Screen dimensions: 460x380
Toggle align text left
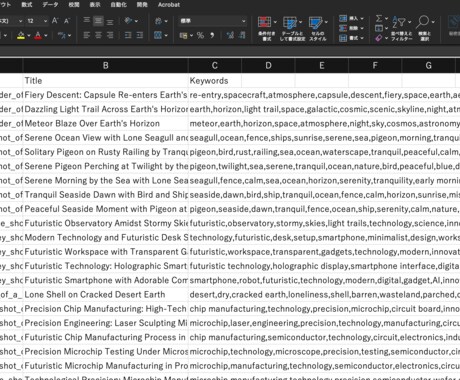[x=87, y=35]
